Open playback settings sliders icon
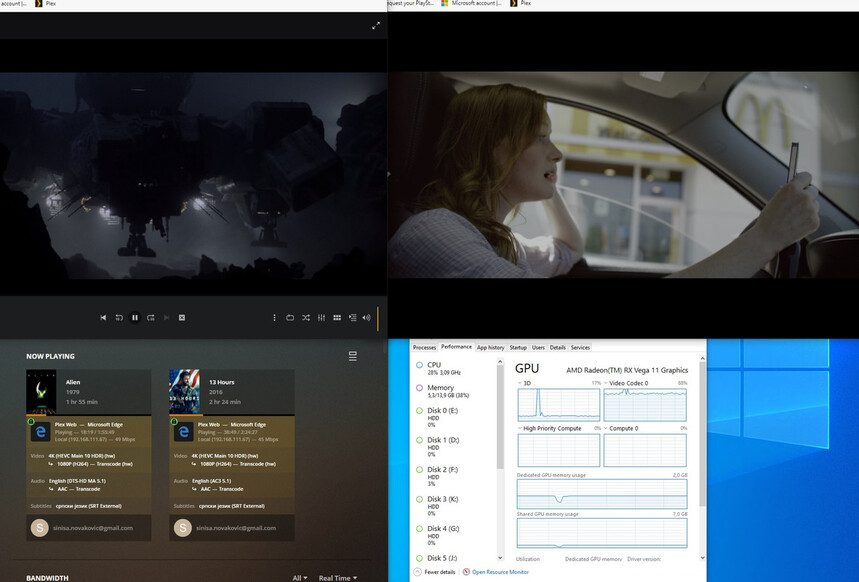This screenshot has height=582, width=859. click(x=322, y=318)
